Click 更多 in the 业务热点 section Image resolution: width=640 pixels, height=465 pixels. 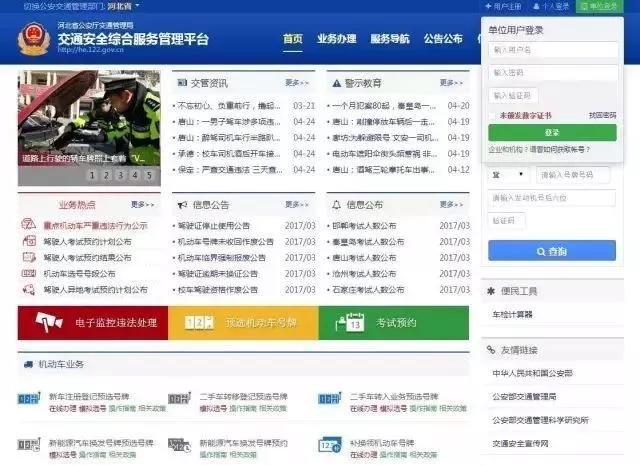[x=142, y=205]
